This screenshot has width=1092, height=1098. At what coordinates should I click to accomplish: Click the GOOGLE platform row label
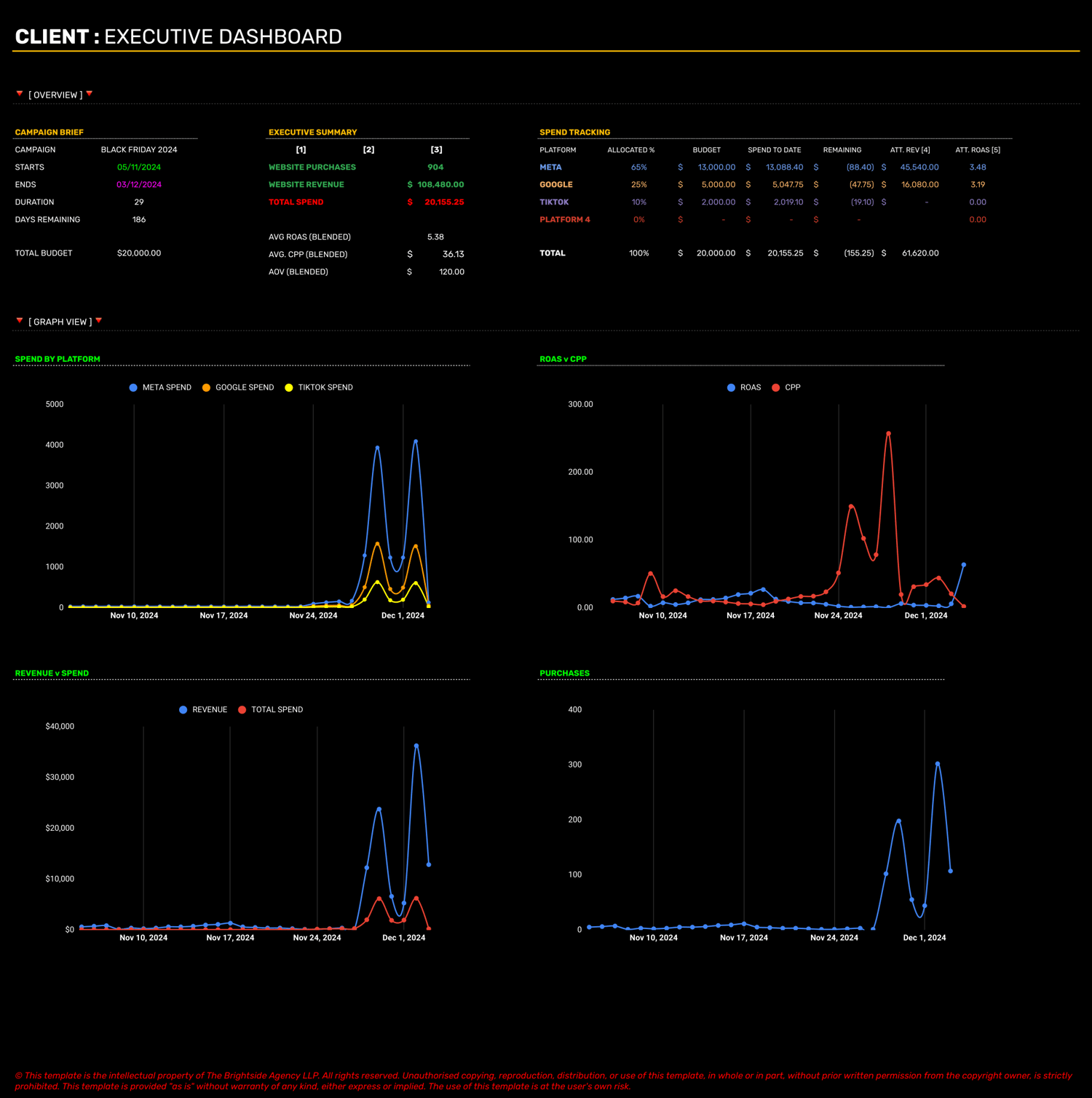(x=556, y=185)
